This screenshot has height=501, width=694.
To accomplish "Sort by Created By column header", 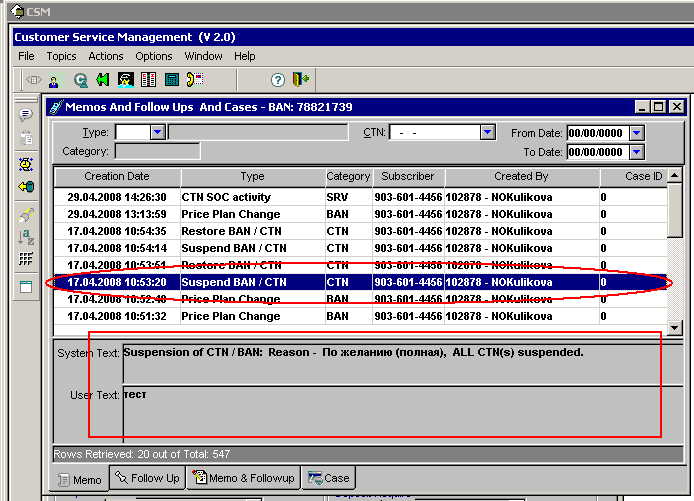I will coord(522,177).
